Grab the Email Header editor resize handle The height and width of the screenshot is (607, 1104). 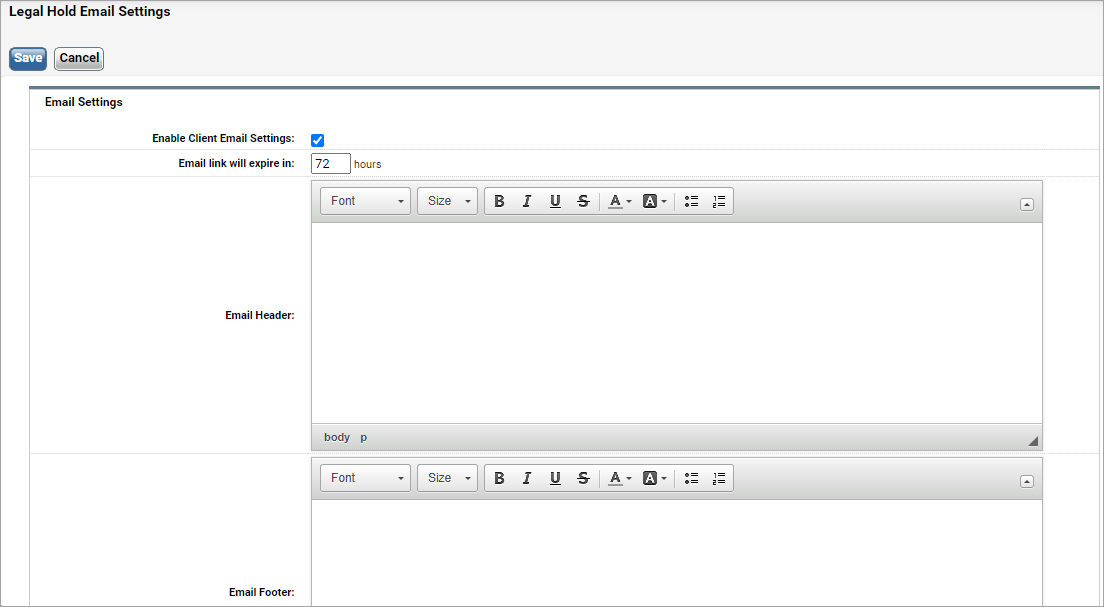click(1033, 442)
